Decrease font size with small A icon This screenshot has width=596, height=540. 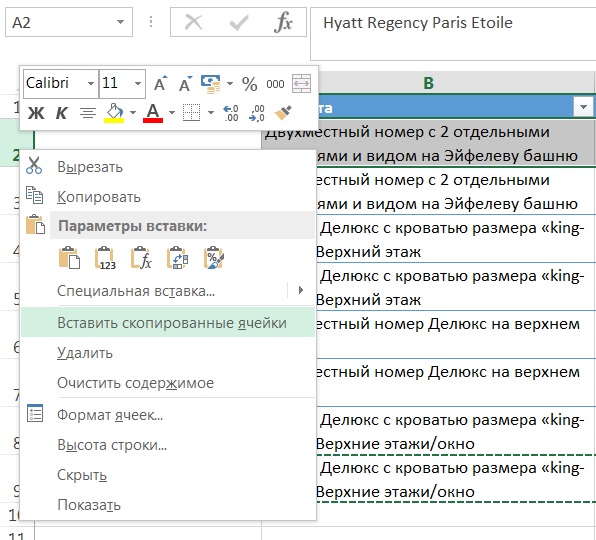tap(185, 83)
